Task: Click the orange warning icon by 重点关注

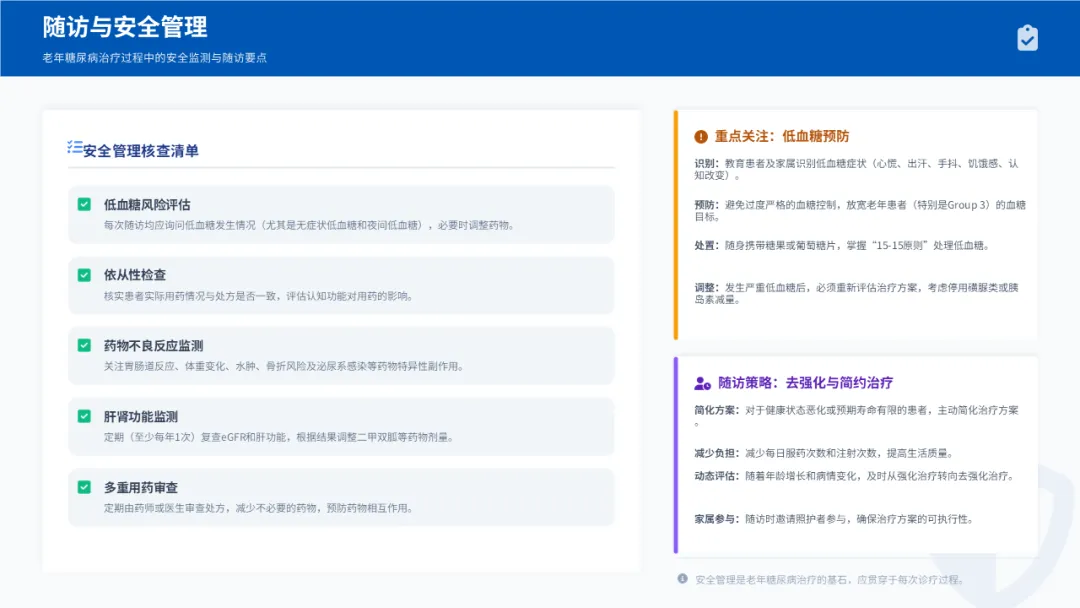Action: [700, 136]
